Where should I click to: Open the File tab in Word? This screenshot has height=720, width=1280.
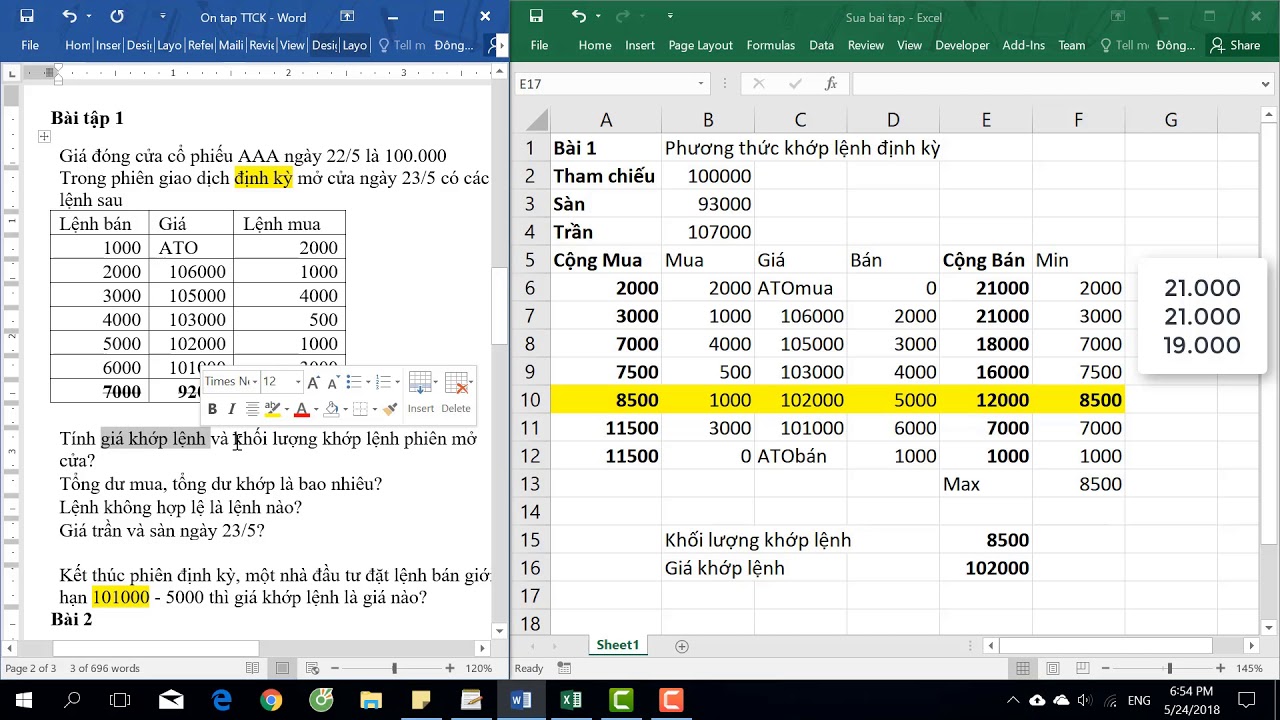tap(30, 45)
